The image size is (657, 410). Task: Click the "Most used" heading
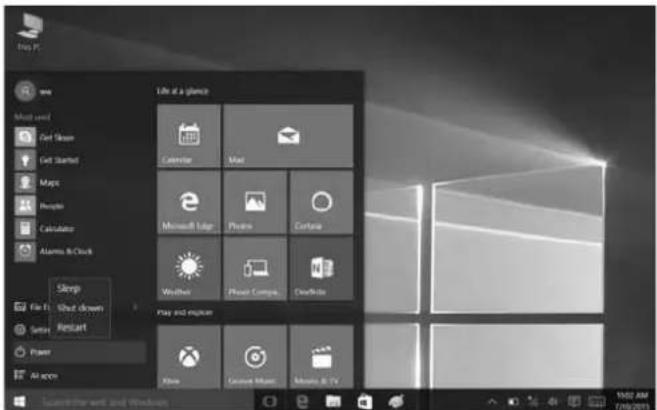point(32,117)
